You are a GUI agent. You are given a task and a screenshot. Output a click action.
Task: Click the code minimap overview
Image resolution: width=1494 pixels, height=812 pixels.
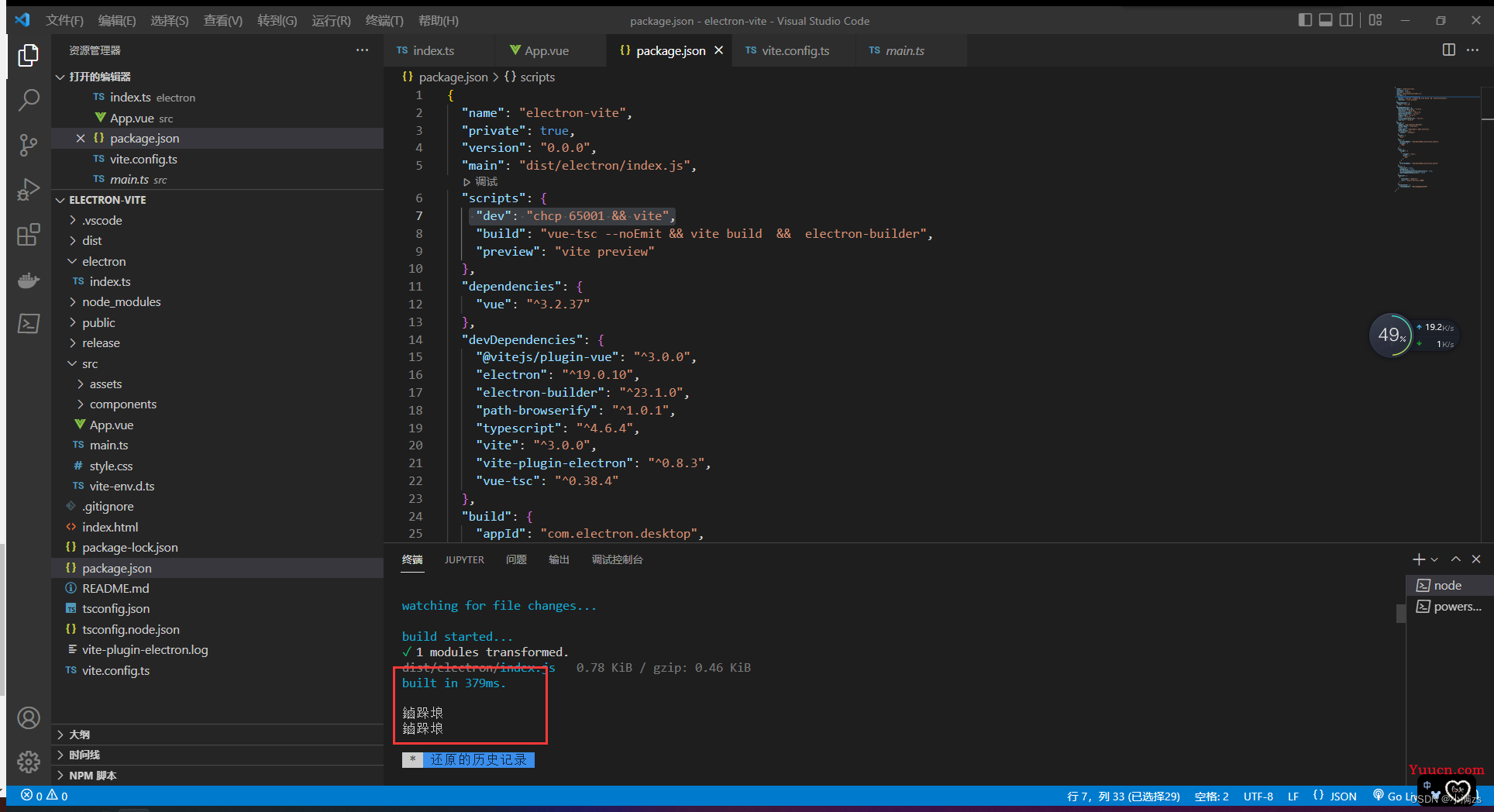(1437, 139)
